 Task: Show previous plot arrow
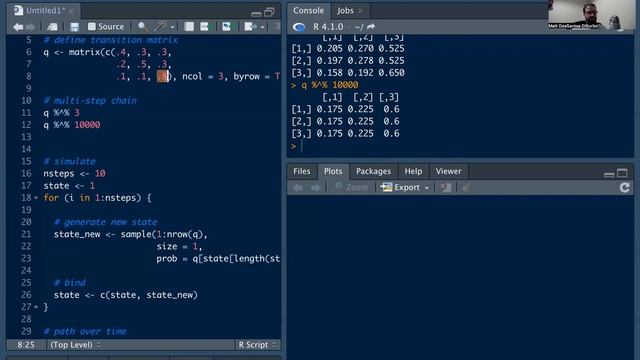pyautogui.click(x=298, y=187)
